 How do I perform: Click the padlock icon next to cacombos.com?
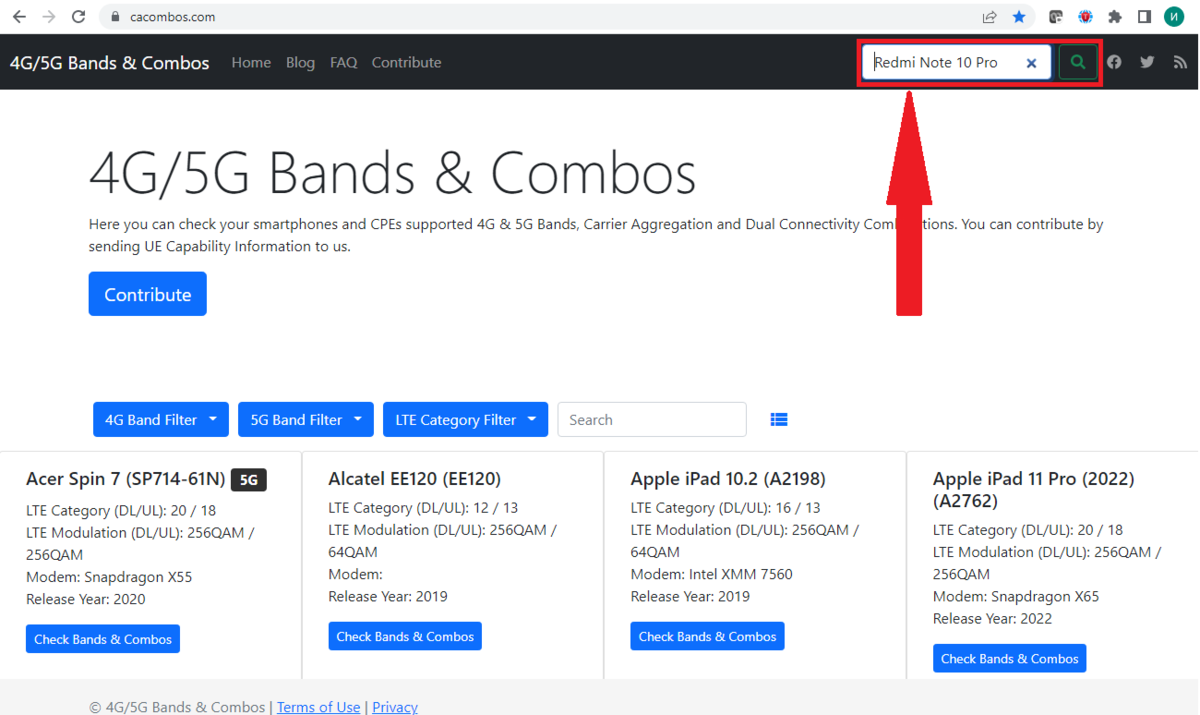click(115, 17)
